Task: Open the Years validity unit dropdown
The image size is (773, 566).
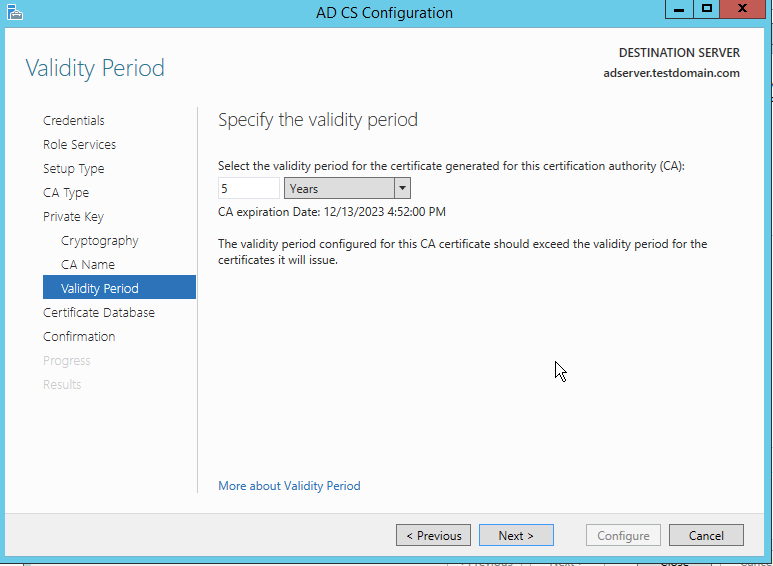Action: 402,188
